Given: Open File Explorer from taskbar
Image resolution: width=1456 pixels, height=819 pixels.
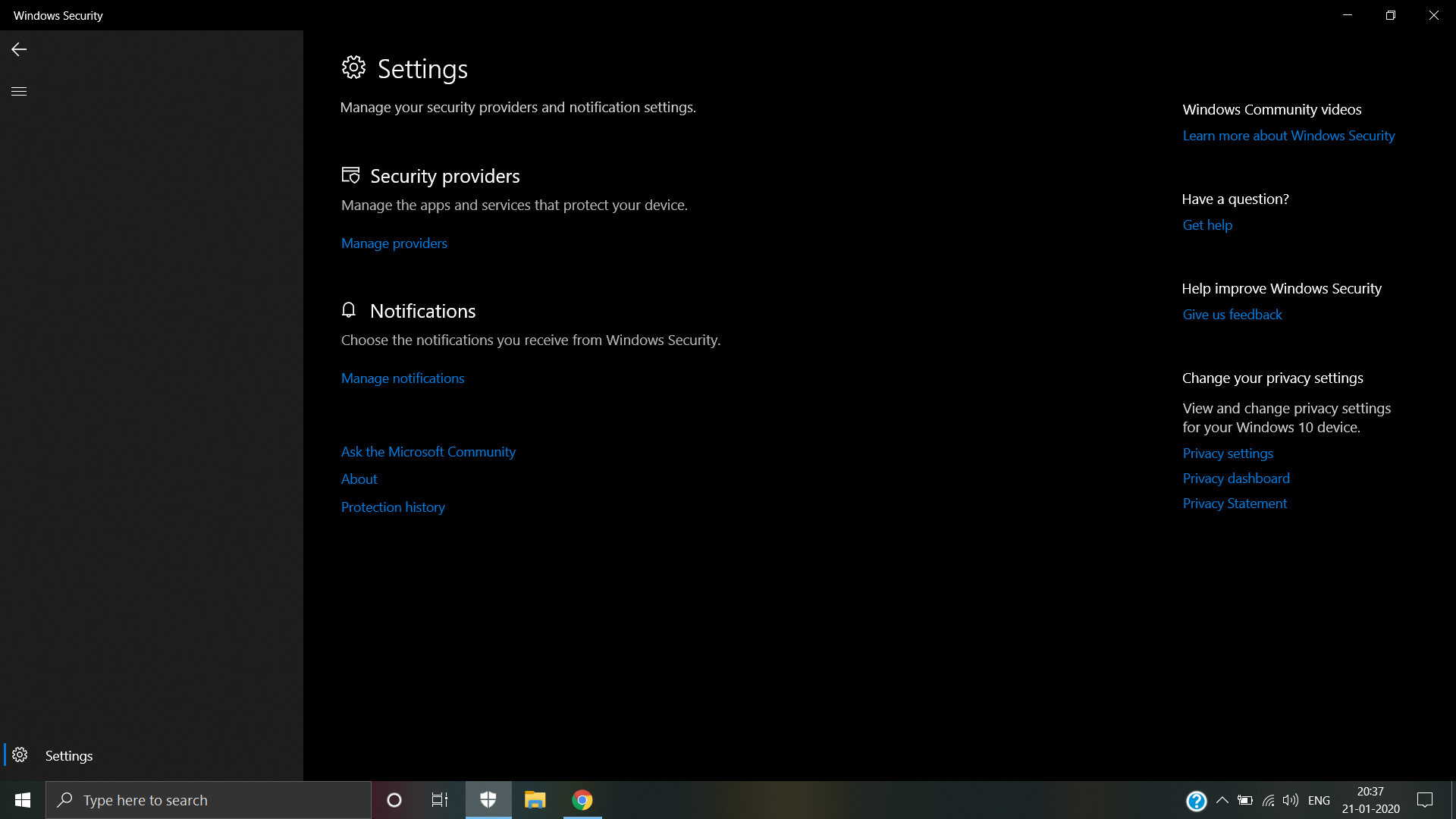Looking at the screenshot, I should click(x=535, y=800).
